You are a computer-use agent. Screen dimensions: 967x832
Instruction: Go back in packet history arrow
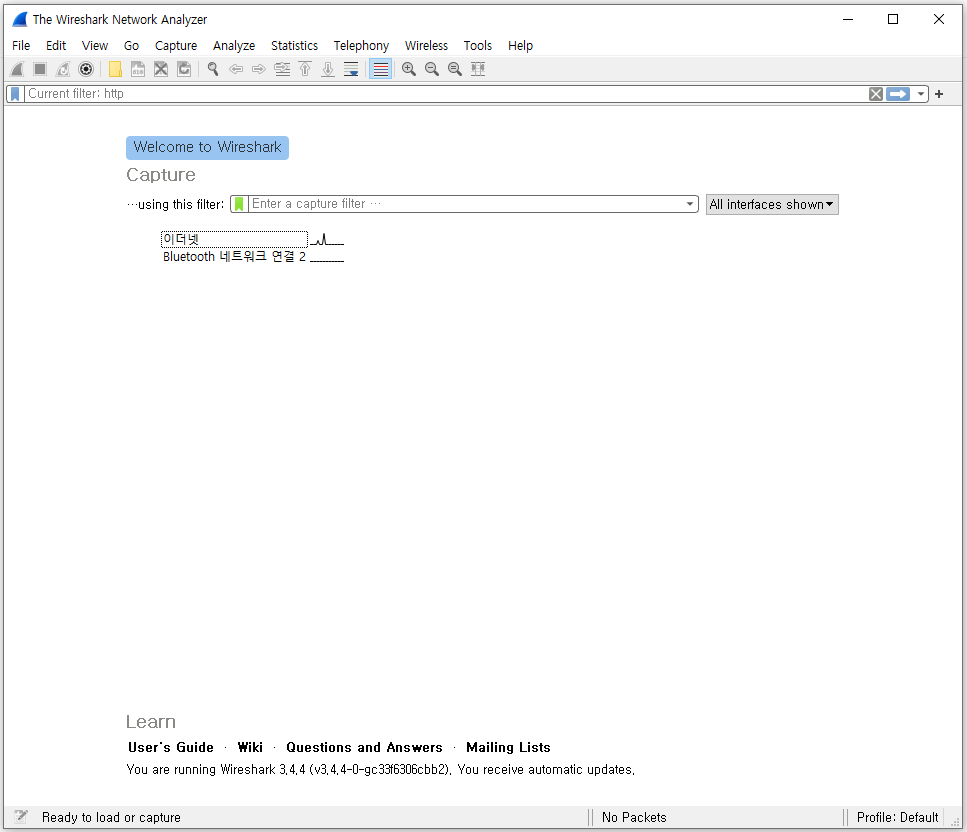coord(236,69)
